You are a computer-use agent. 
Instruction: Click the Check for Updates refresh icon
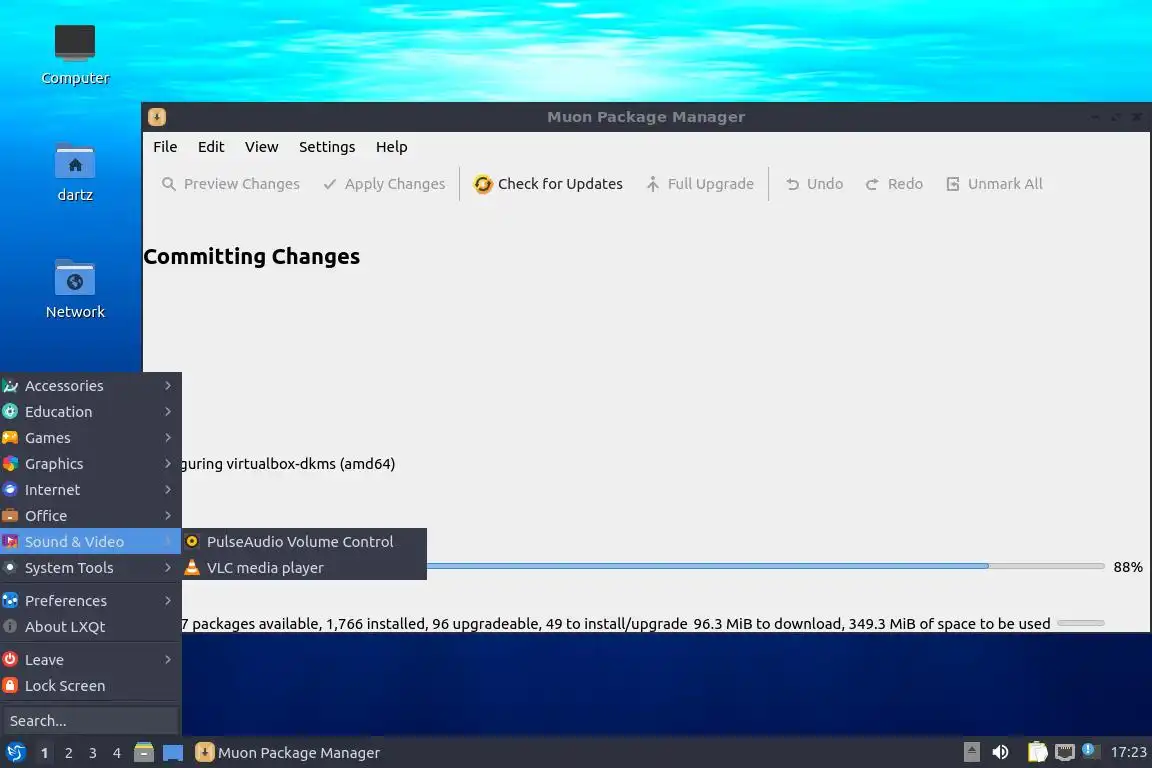483,184
